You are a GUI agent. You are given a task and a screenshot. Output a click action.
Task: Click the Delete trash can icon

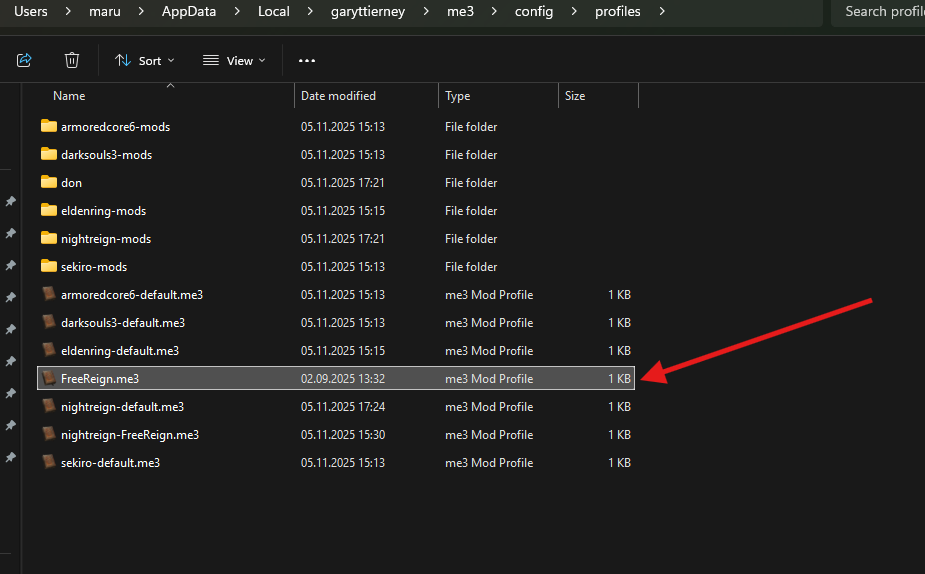(x=72, y=60)
